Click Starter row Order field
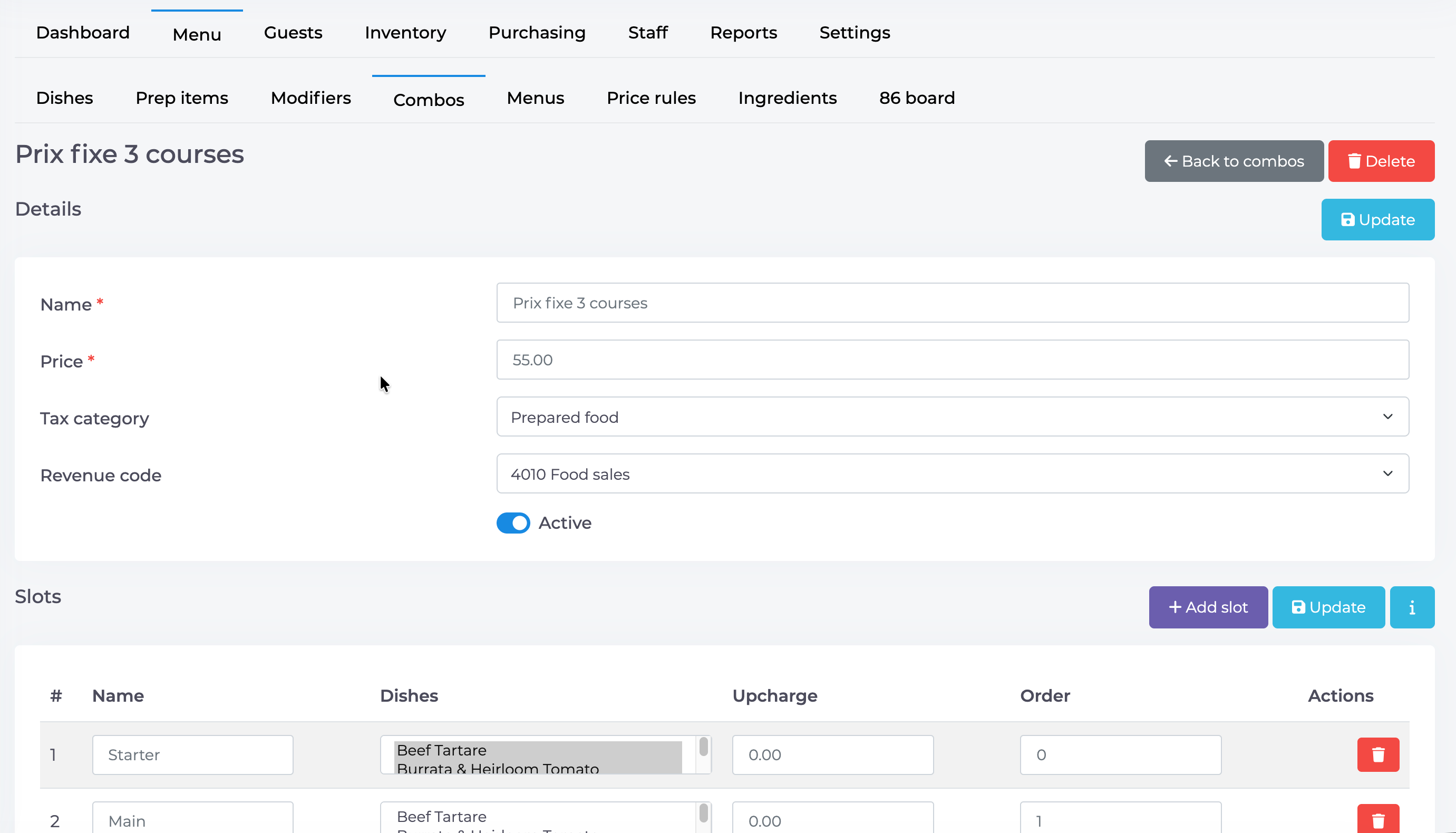Image resolution: width=1456 pixels, height=833 pixels. (x=1120, y=754)
